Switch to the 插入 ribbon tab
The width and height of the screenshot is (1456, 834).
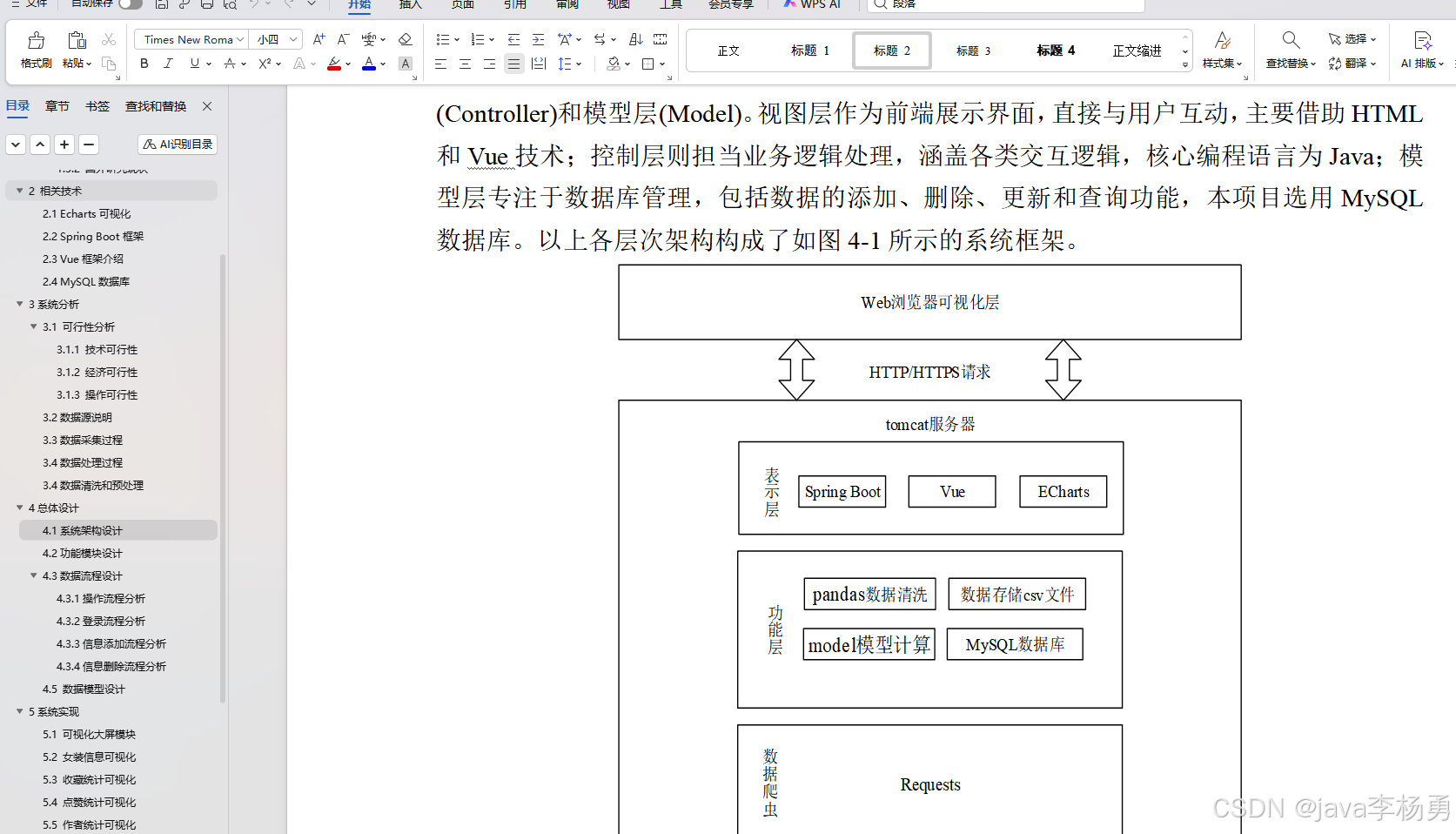click(x=410, y=5)
